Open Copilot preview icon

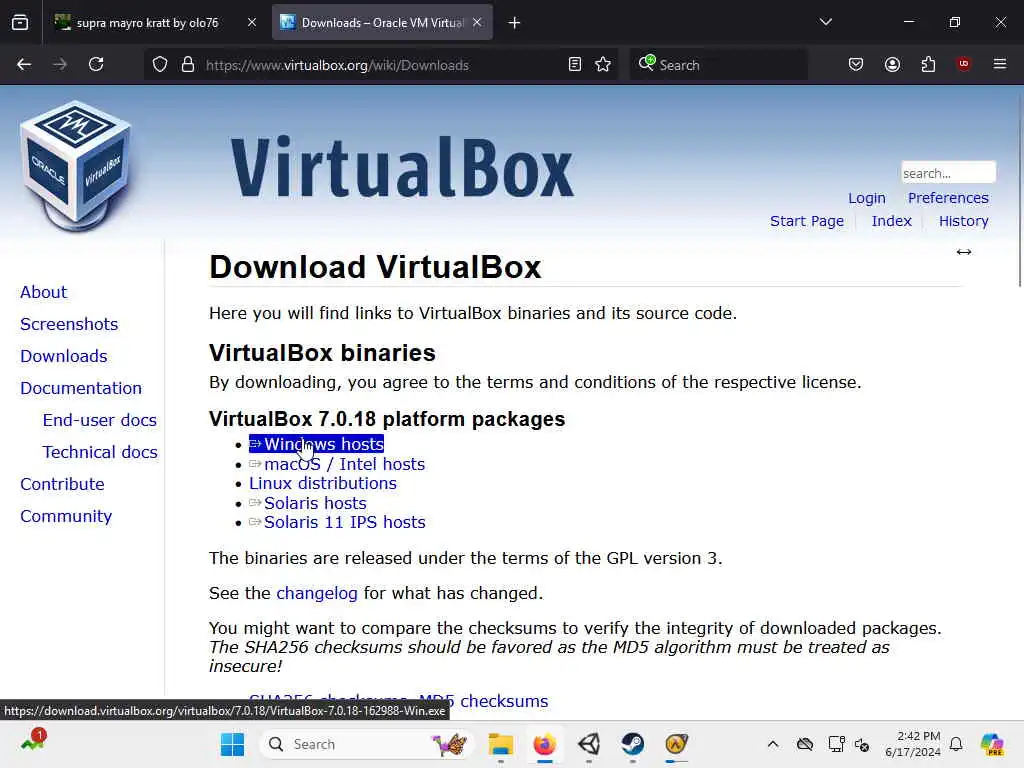click(992, 744)
